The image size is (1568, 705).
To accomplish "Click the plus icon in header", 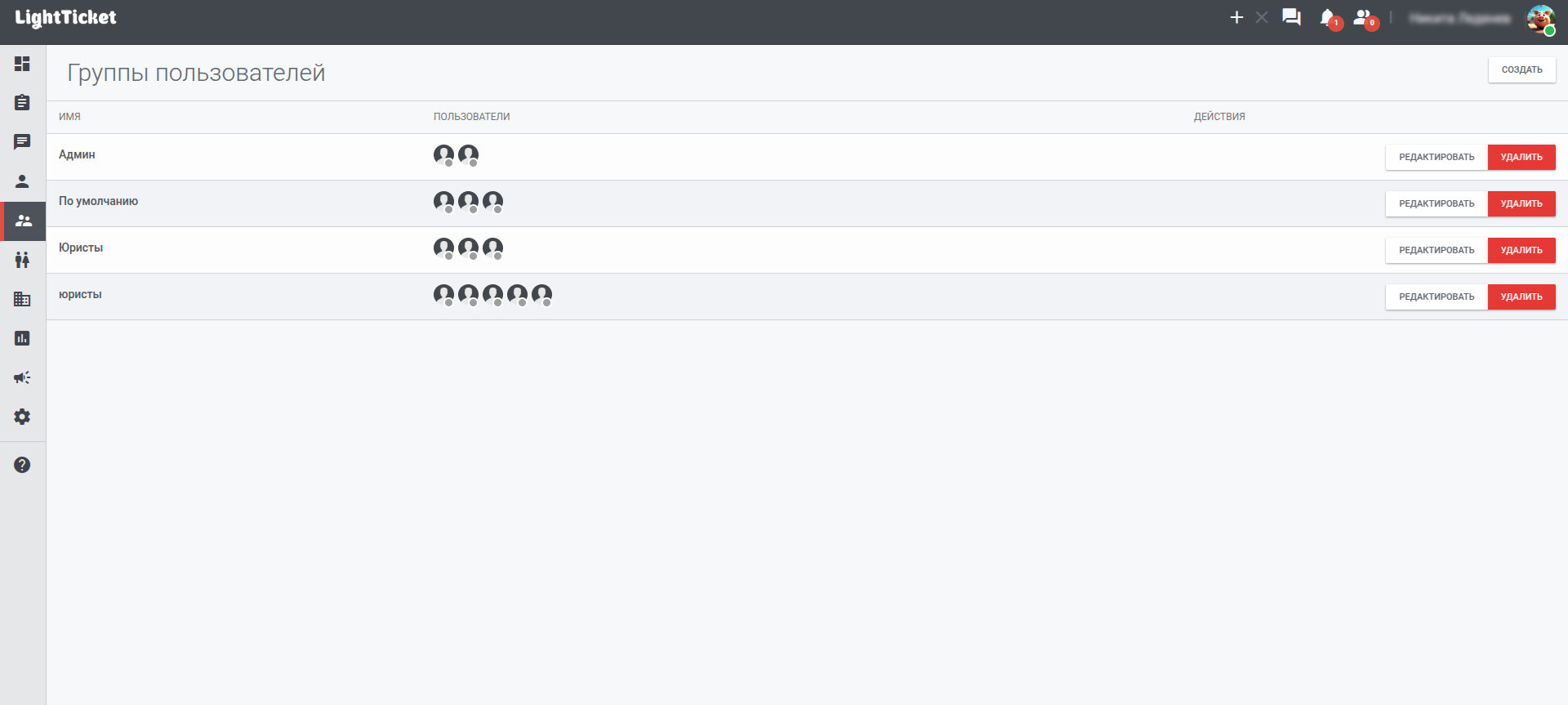I will pyautogui.click(x=1236, y=17).
